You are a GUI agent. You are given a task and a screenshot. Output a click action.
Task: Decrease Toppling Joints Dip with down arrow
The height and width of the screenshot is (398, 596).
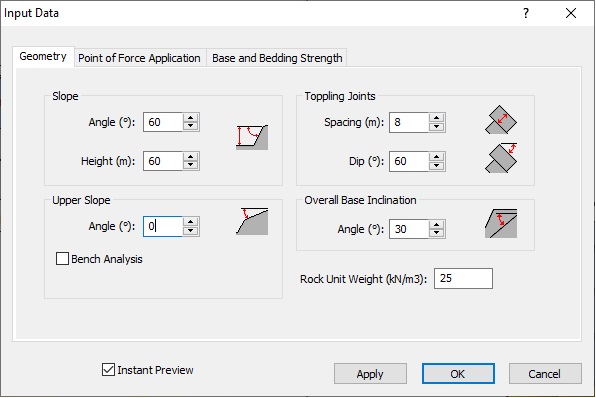(436, 166)
